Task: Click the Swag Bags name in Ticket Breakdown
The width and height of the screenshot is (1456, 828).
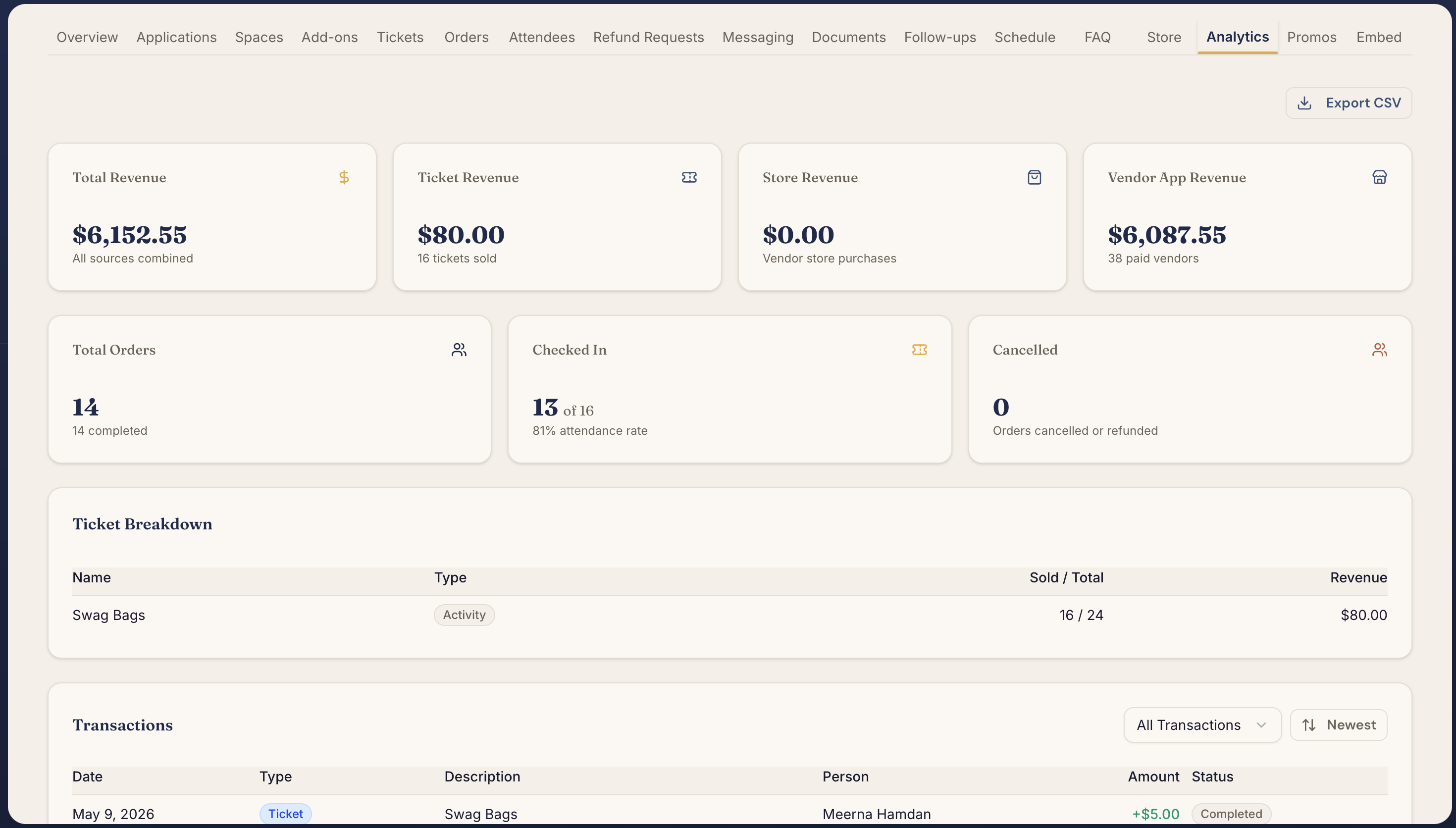Action: 108,616
